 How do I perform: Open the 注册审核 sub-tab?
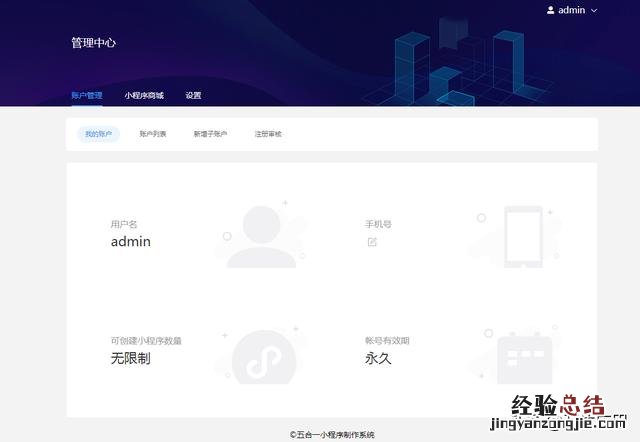click(268, 134)
